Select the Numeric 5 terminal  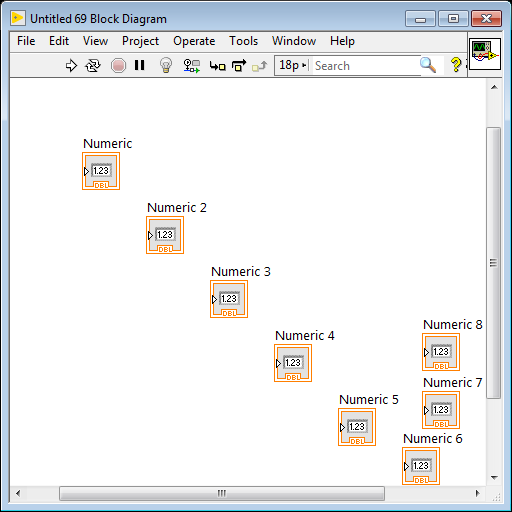(357, 427)
